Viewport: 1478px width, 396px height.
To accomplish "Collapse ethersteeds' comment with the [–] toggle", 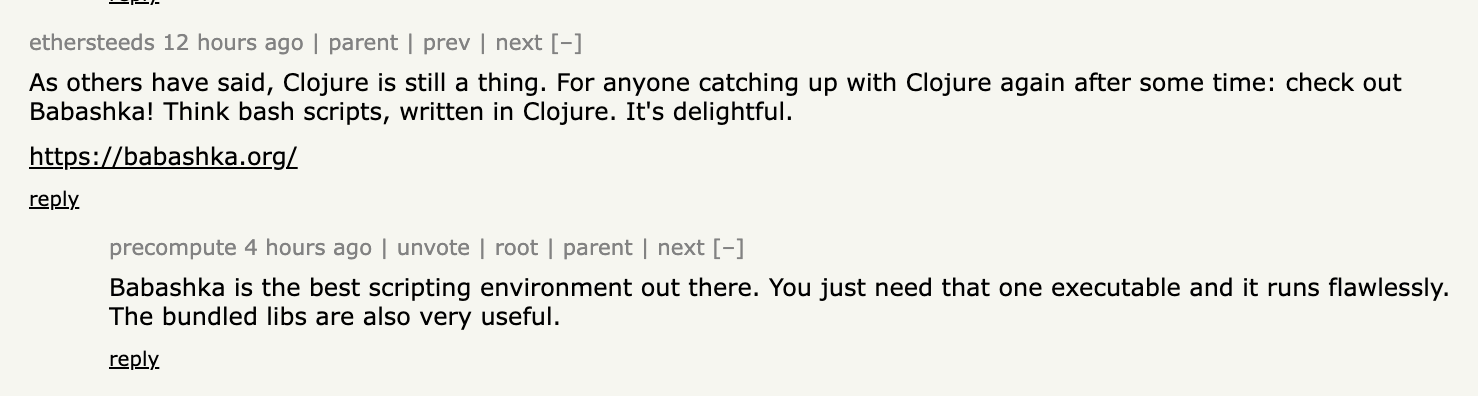I will click(x=566, y=43).
